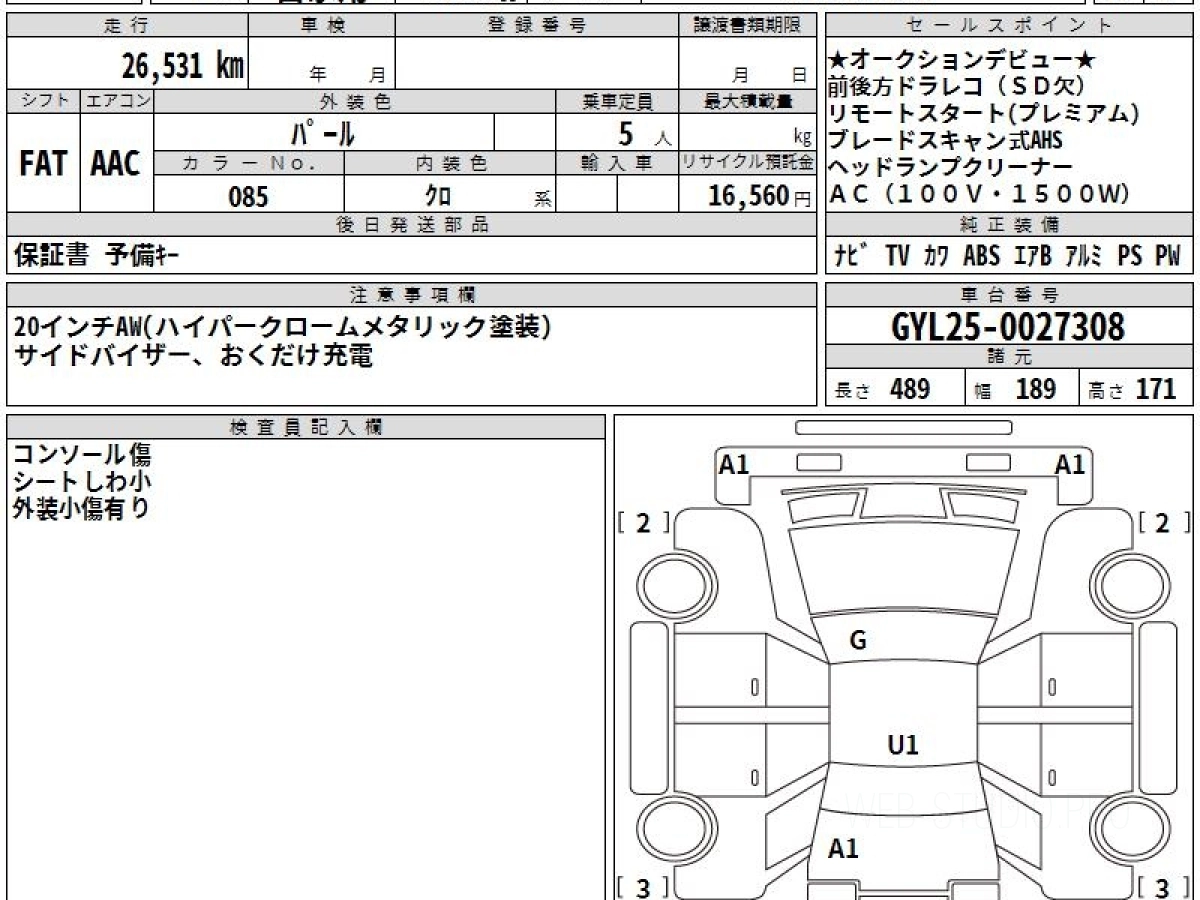Click the カラーNo. header cell
Screen dimensions: 1200x900
pos(250,163)
